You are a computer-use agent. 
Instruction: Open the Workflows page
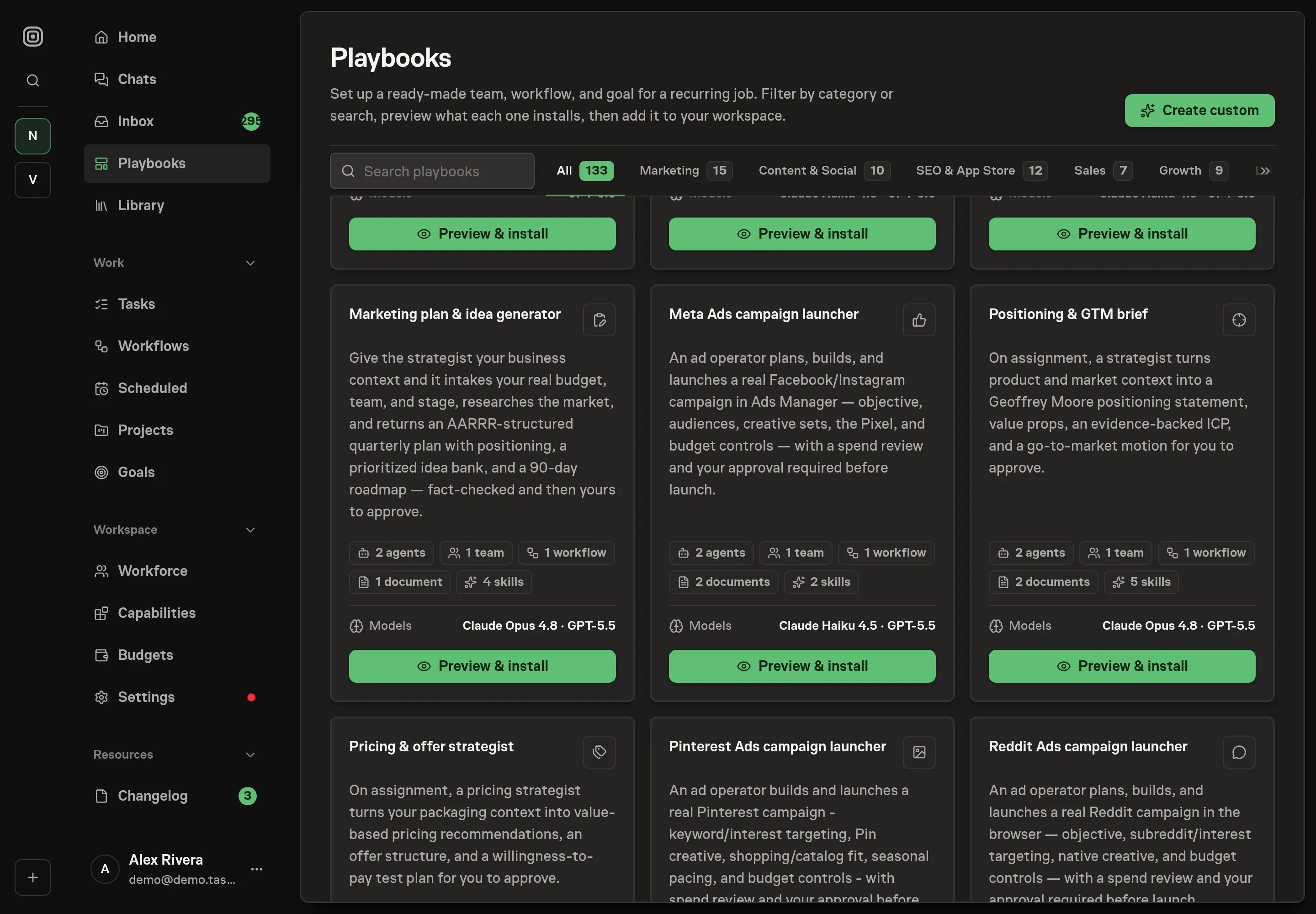[177, 346]
